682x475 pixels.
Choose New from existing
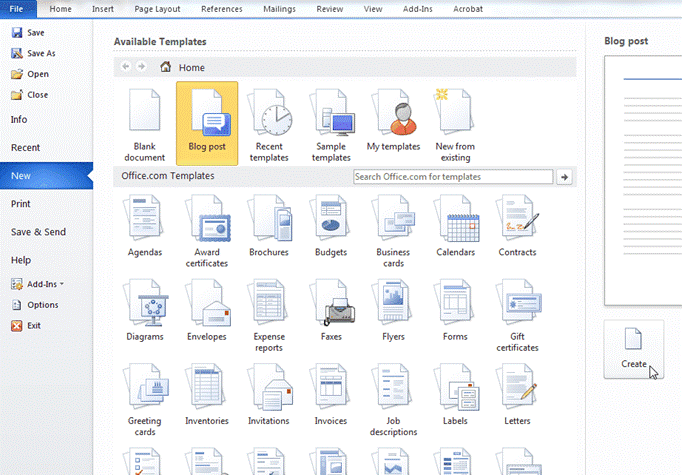tap(455, 124)
